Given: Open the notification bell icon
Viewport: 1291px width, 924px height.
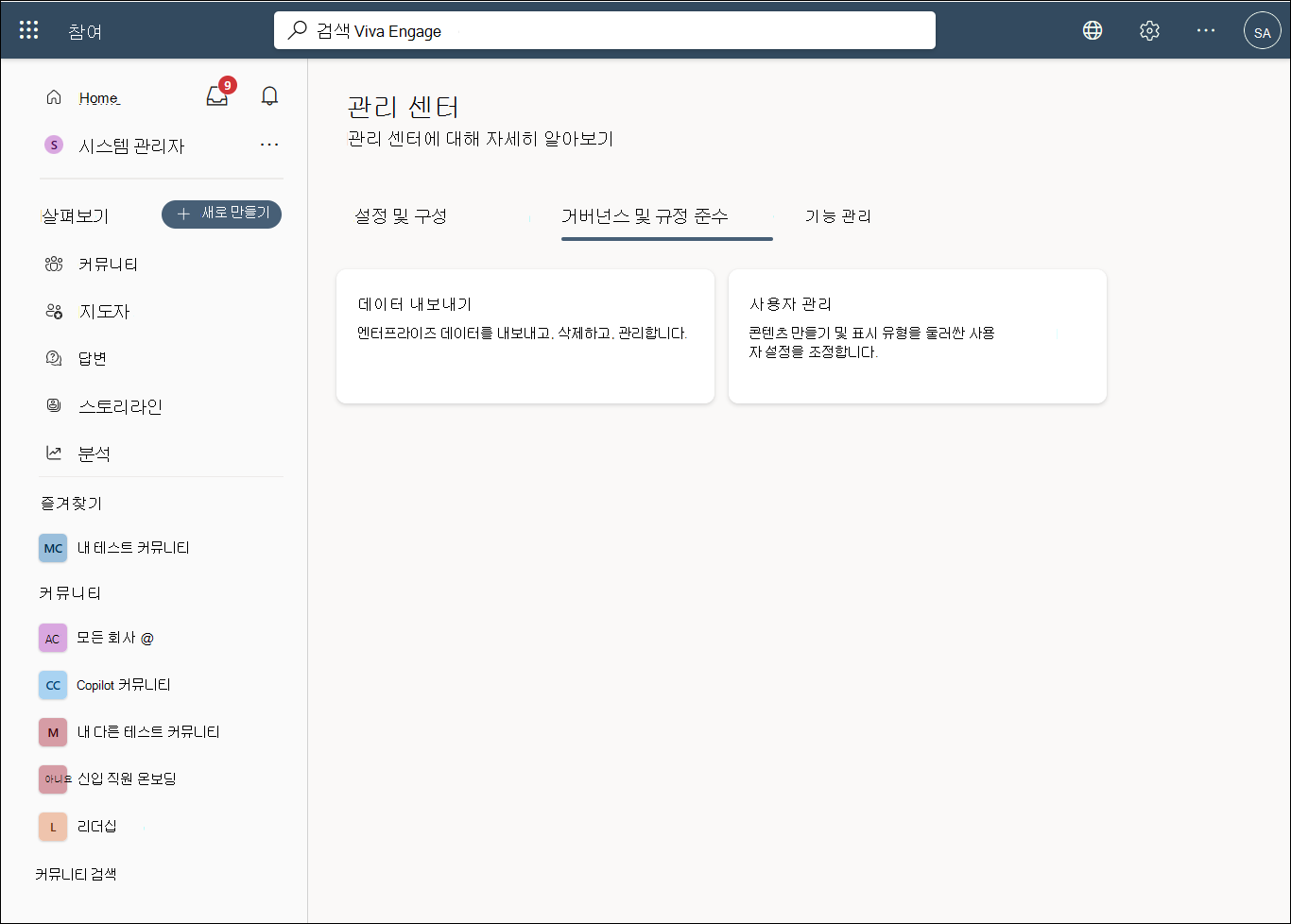Looking at the screenshot, I should [269, 95].
